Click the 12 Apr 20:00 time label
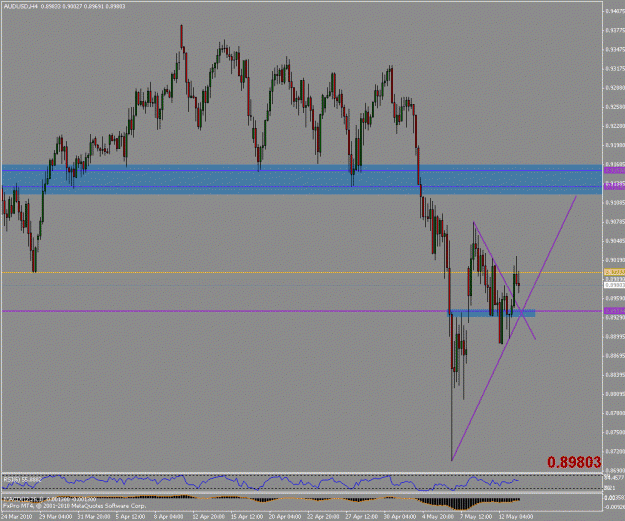The image size is (625, 521). [209, 517]
